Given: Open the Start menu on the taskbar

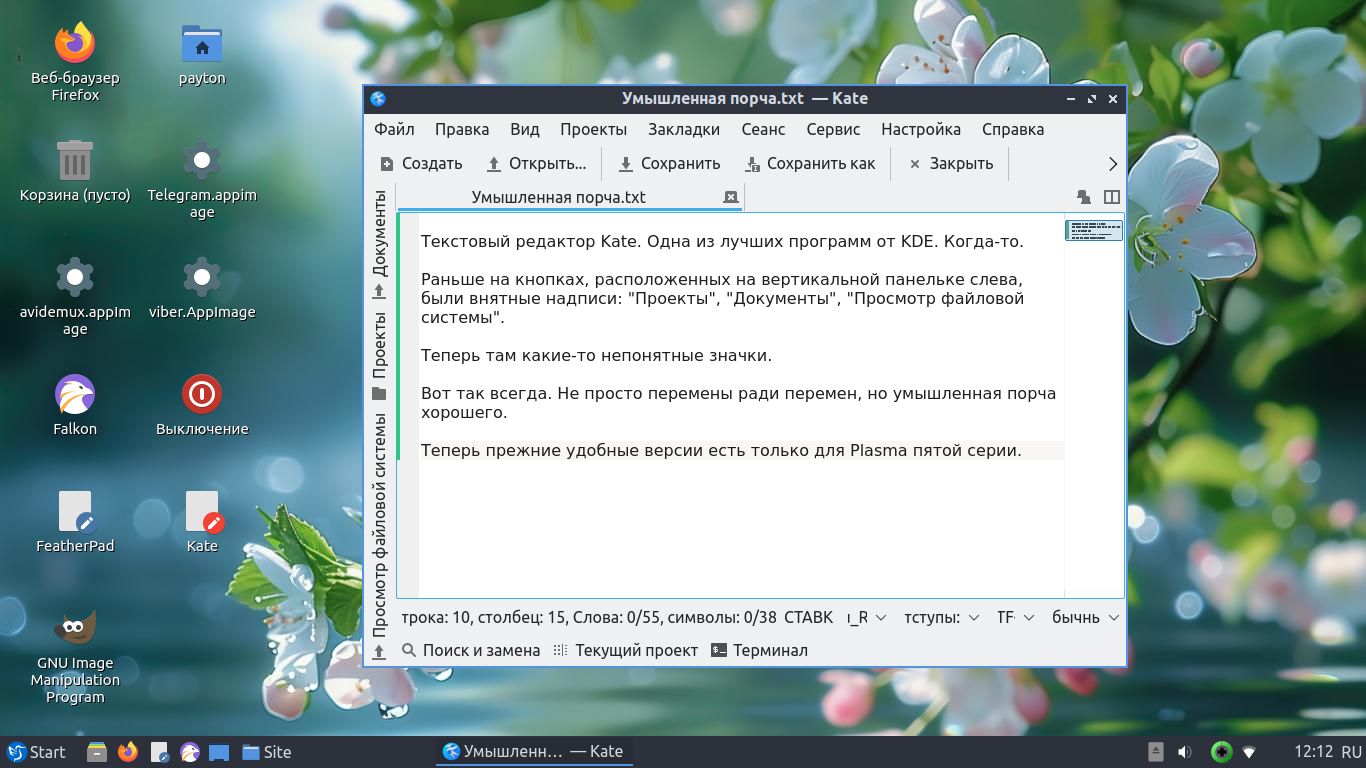Looking at the screenshot, I should pyautogui.click(x=37, y=752).
